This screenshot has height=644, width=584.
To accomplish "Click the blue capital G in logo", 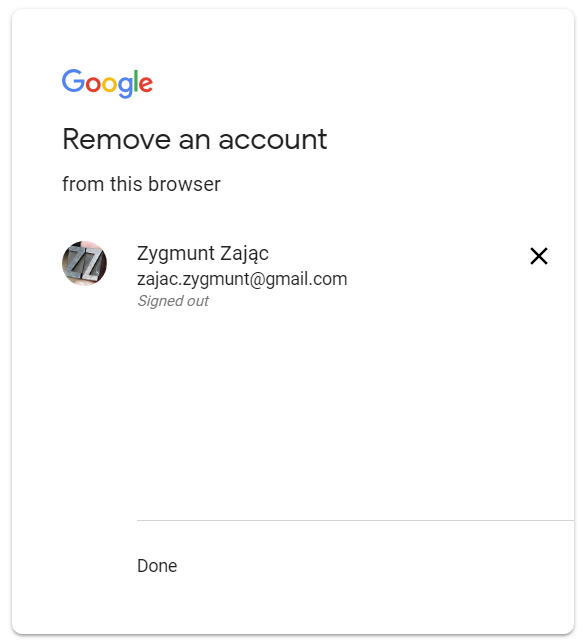I will (x=73, y=81).
